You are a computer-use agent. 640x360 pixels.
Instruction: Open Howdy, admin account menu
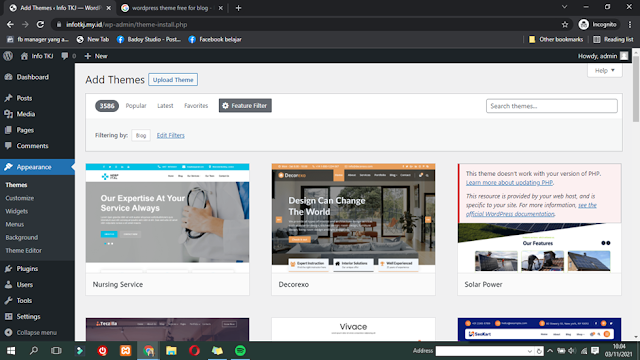point(602,56)
